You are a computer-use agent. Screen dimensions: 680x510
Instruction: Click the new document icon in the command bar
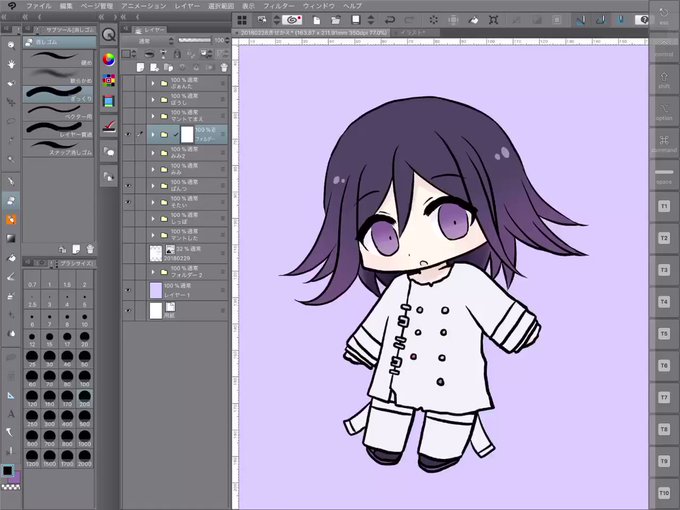click(x=317, y=20)
